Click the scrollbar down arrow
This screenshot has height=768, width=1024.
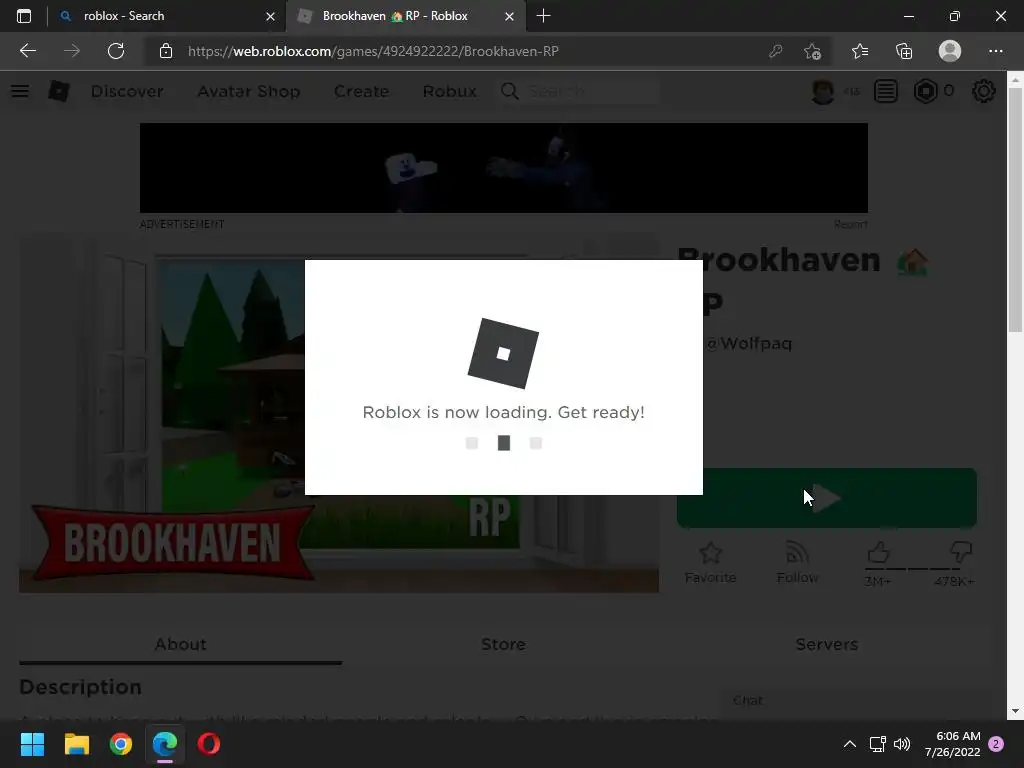tap(1015, 711)
